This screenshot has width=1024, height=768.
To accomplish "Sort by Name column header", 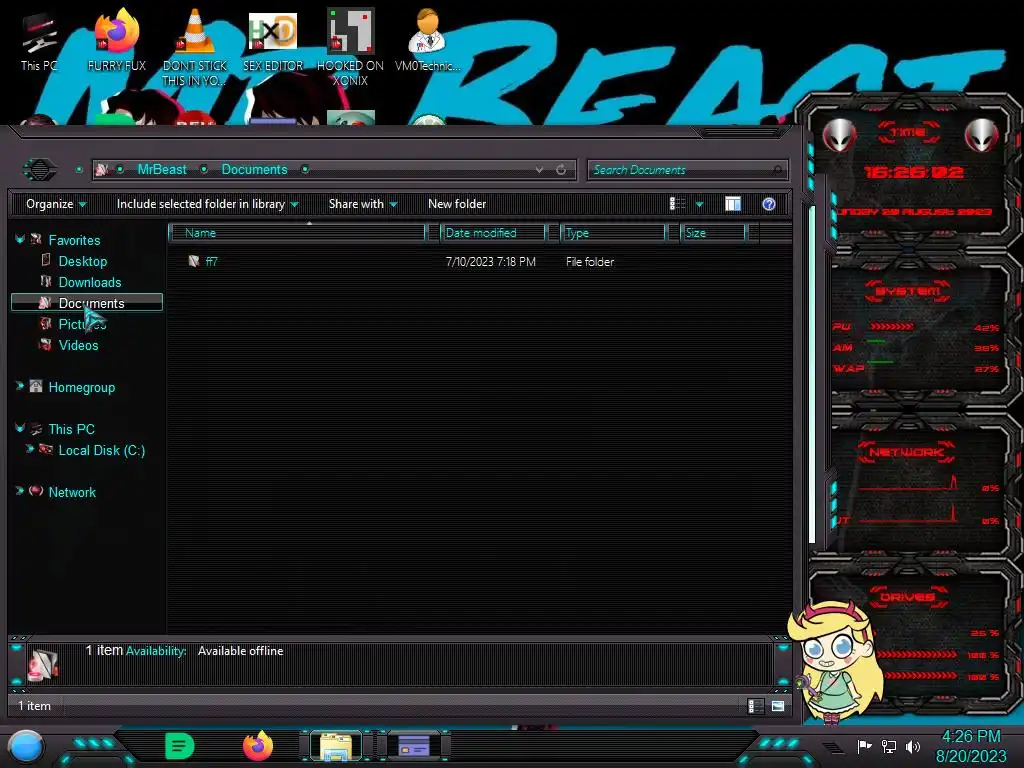I will 297,232.
